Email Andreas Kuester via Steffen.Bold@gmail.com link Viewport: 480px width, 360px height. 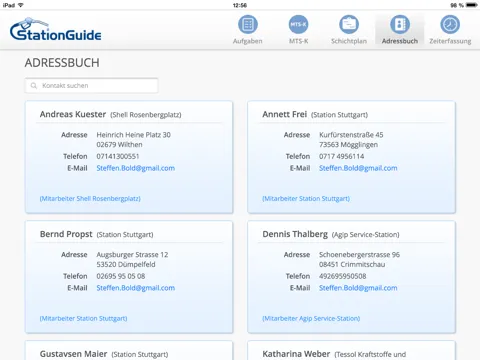tap(136, 168)
